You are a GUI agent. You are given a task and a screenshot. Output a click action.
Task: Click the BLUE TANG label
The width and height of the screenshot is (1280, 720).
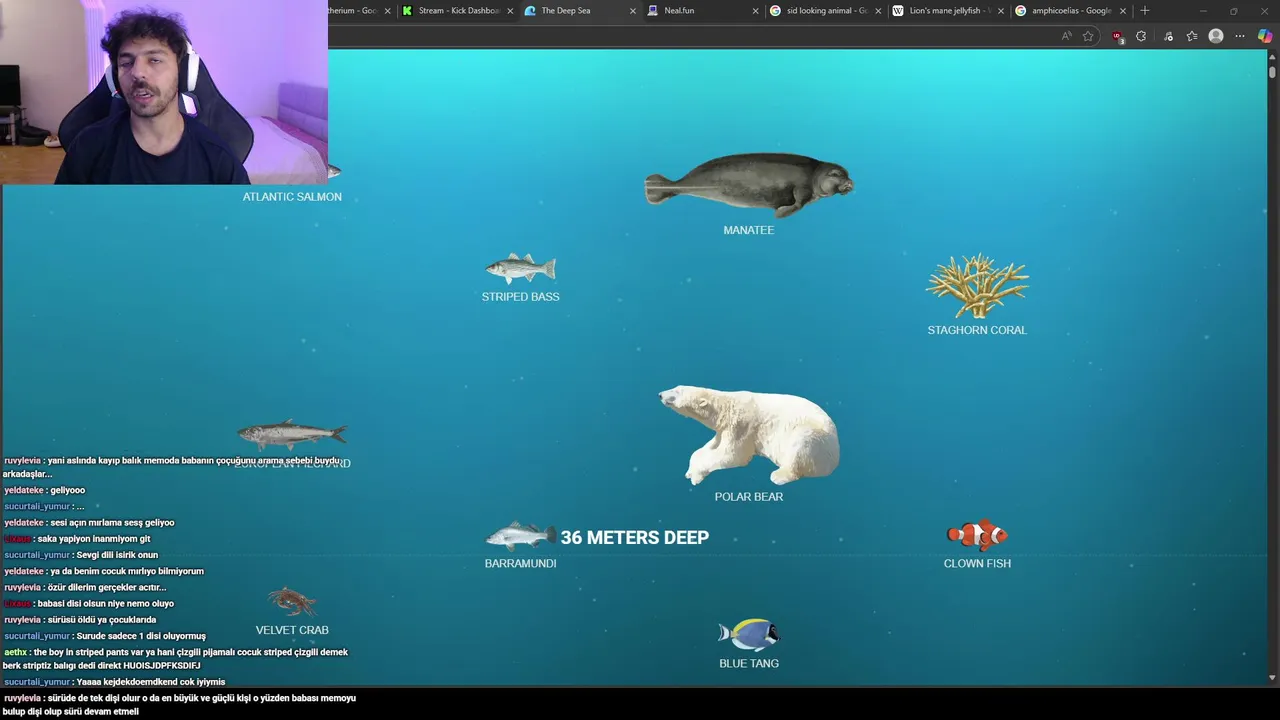point(749,663)
